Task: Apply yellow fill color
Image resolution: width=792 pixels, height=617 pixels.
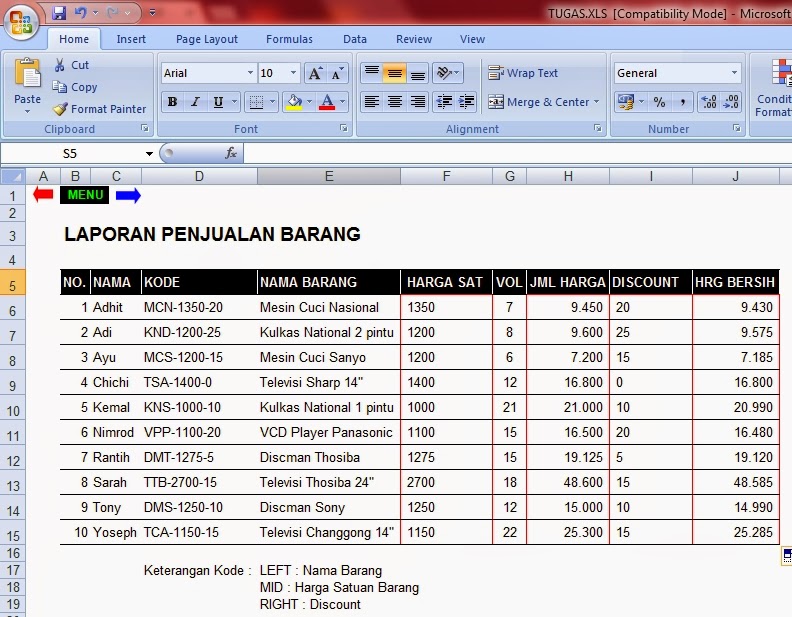Action: [294, 102]
